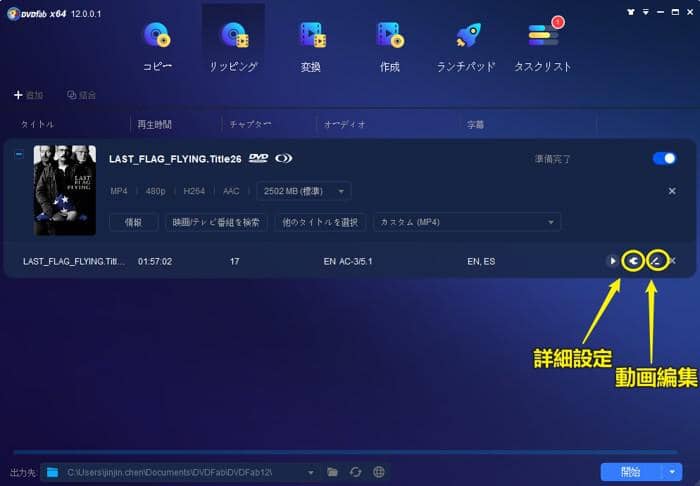
Task: Remove the task with the X beside size row
Action: click(x=672, y=191)
